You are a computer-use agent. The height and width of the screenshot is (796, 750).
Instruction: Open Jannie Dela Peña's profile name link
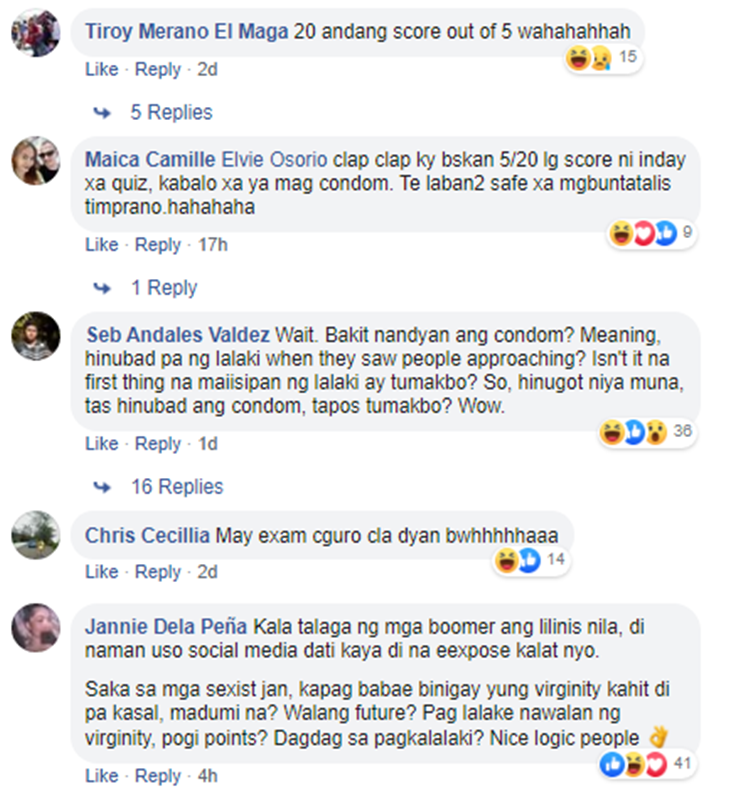pyautogui.click(x=166, y=627)
